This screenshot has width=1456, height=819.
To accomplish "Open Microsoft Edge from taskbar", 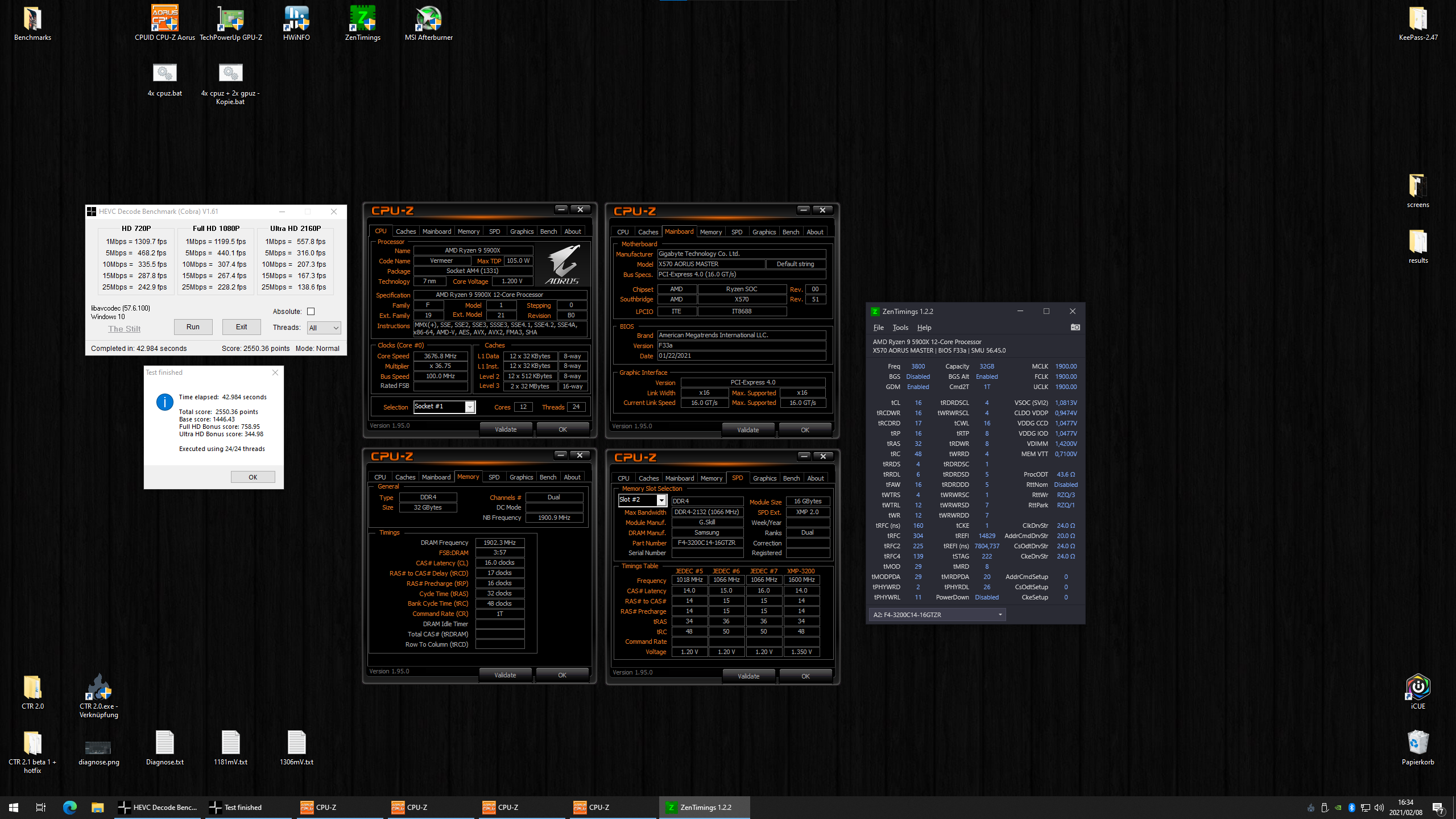I will pos(69,807).
